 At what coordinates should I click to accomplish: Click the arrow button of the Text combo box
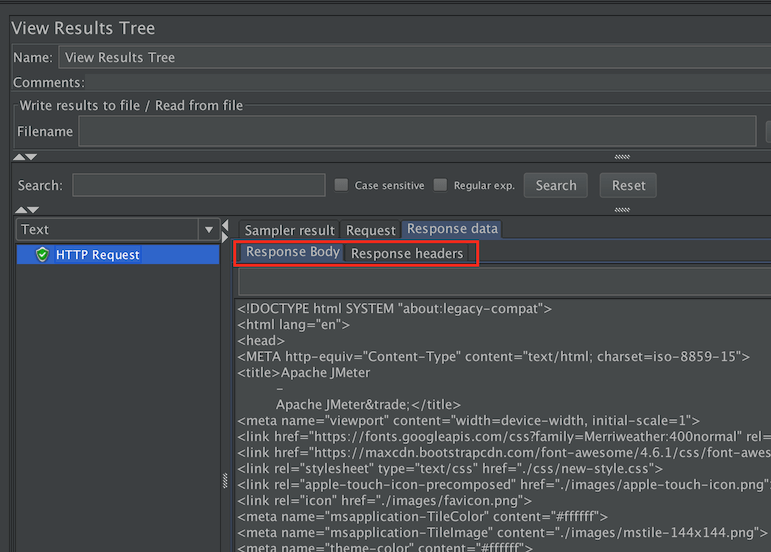pyautogui.click(x=209, y=230)
